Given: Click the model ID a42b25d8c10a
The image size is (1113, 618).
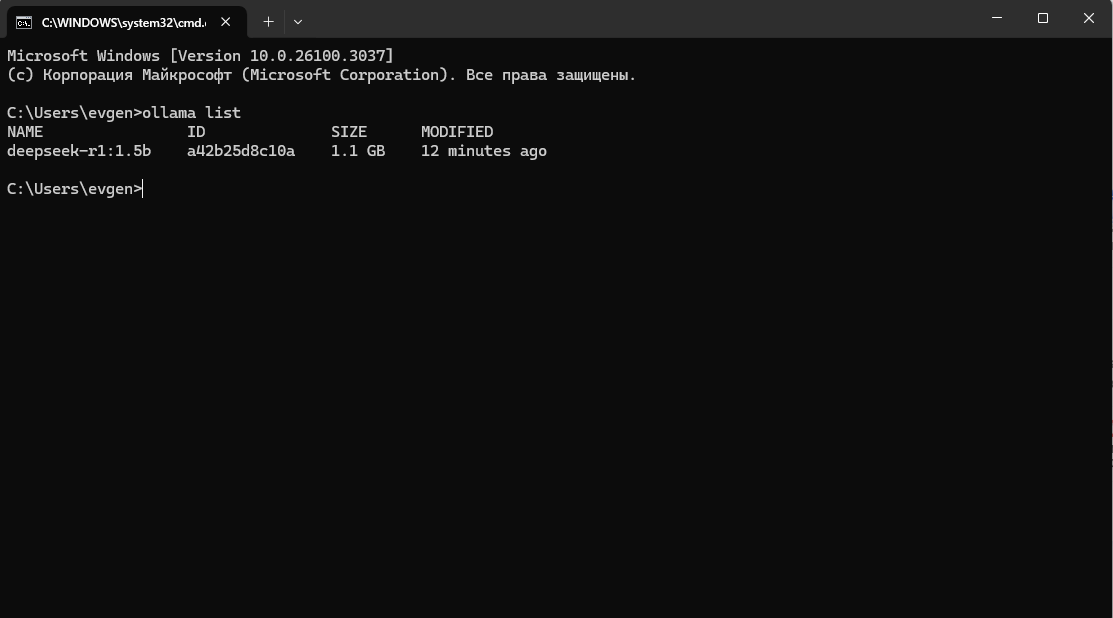Looking at the screenshot, I should pyautogui.click(x=240, y=151).
